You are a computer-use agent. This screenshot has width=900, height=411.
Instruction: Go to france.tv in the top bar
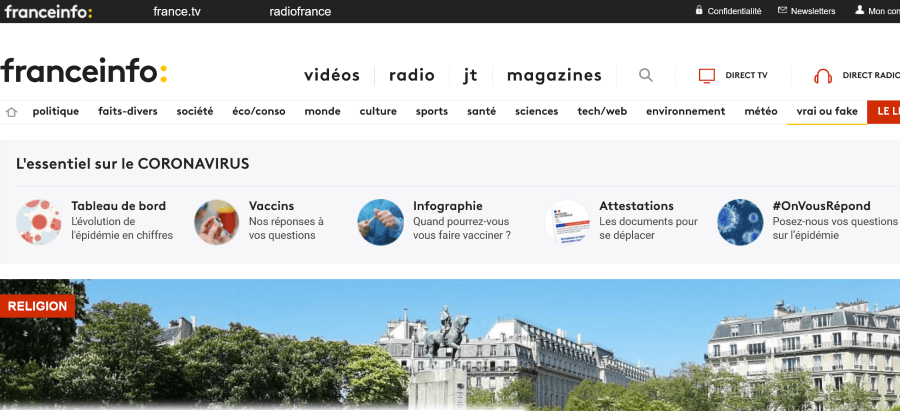pos(177,11)
